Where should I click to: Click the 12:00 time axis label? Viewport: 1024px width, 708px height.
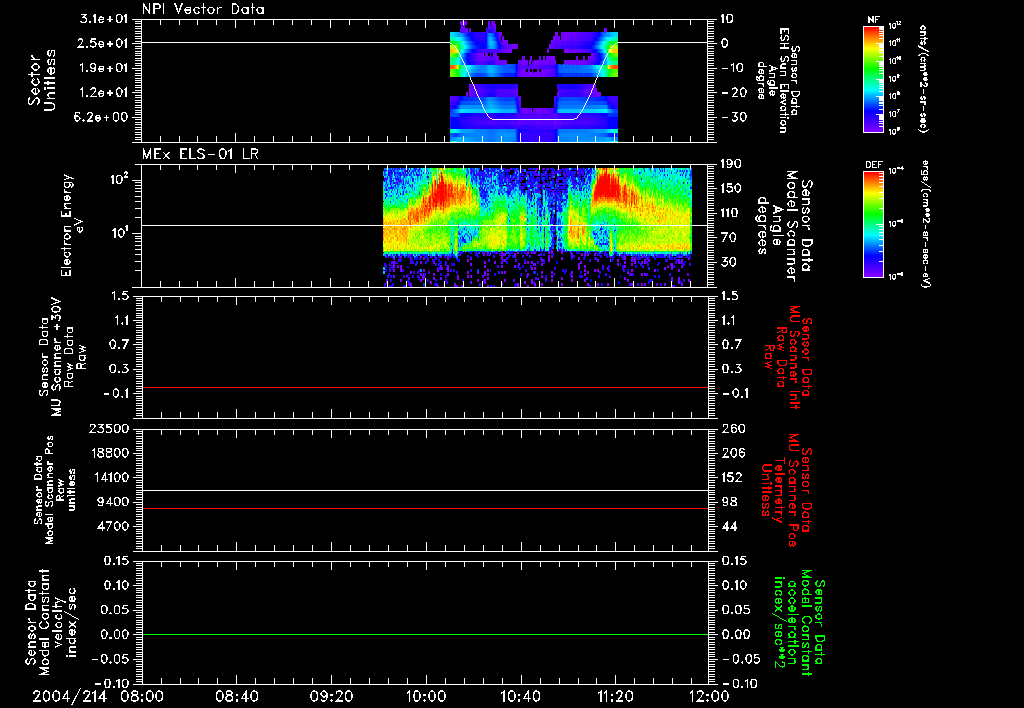[x=709, y=697]
